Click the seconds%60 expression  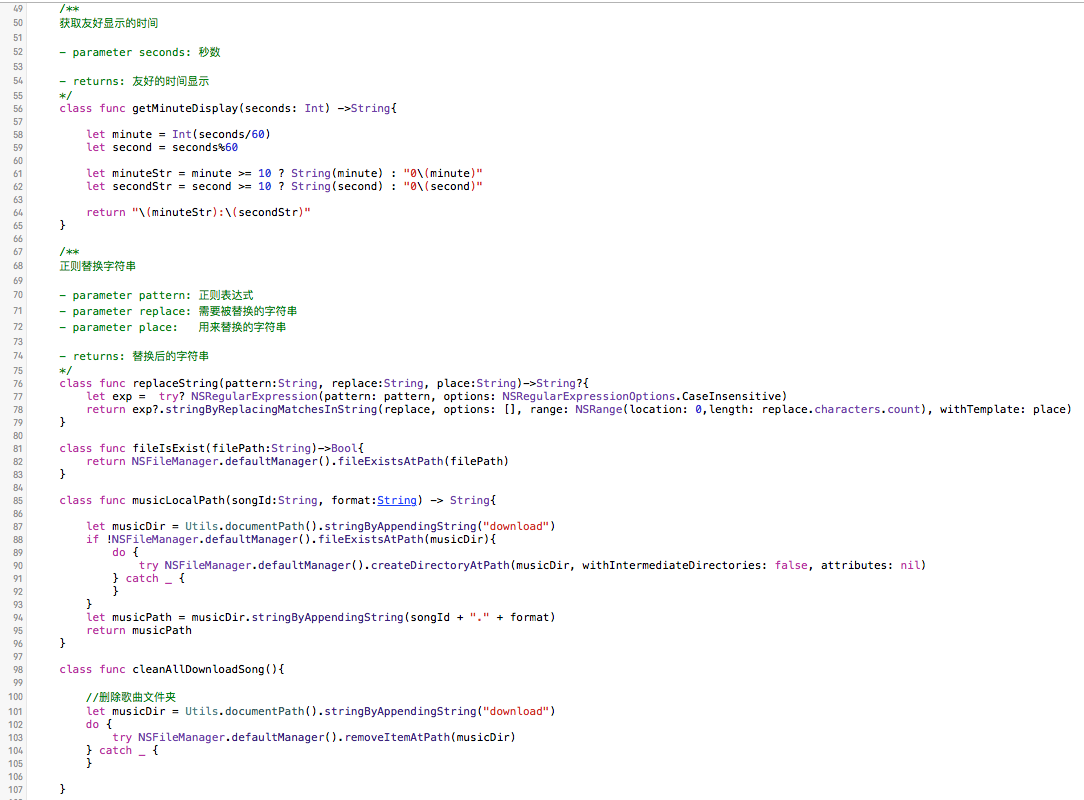tap(205, 147)
